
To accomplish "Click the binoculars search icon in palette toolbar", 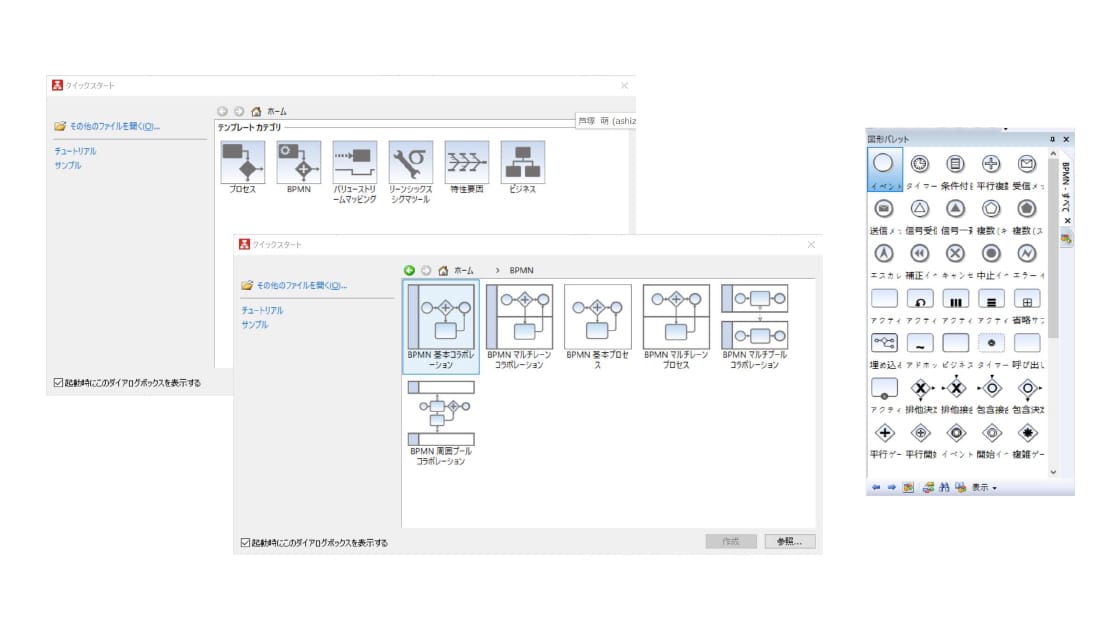I will [944, 488].
